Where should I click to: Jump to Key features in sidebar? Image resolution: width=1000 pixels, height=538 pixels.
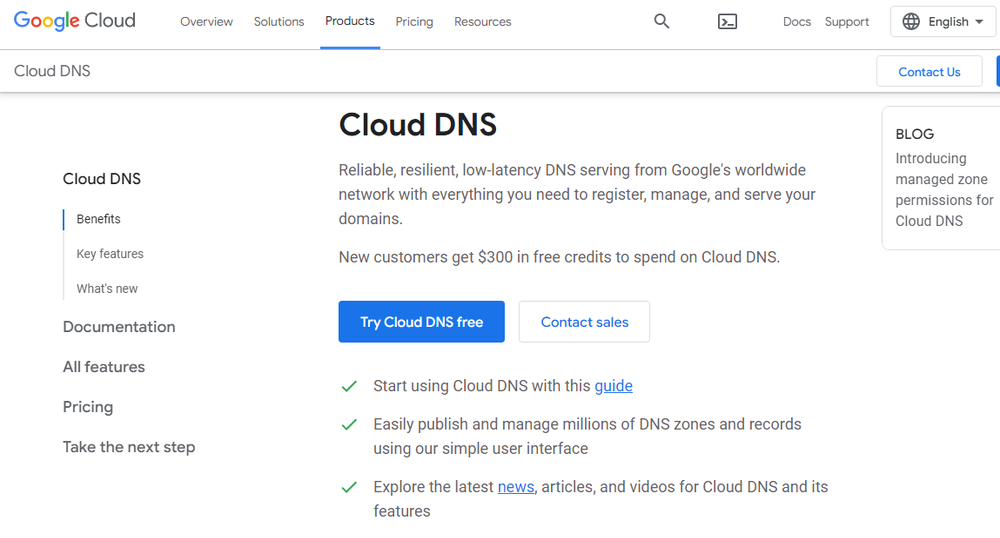pos(110,254)
